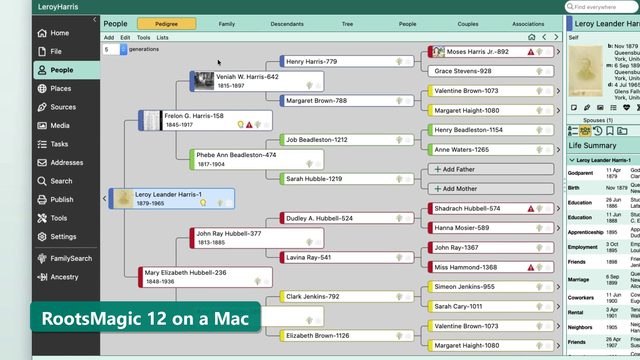Open Publish from the sidebar
The width and height of the screenshot is (640, 360).
click(x=66, y=200)
